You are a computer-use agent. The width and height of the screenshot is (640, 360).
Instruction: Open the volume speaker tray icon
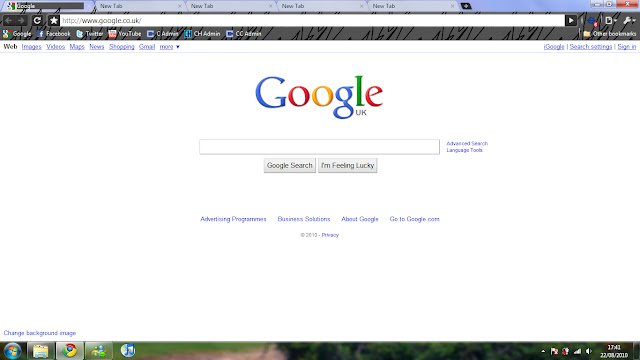pyautogui.click(x=589, y=351)
